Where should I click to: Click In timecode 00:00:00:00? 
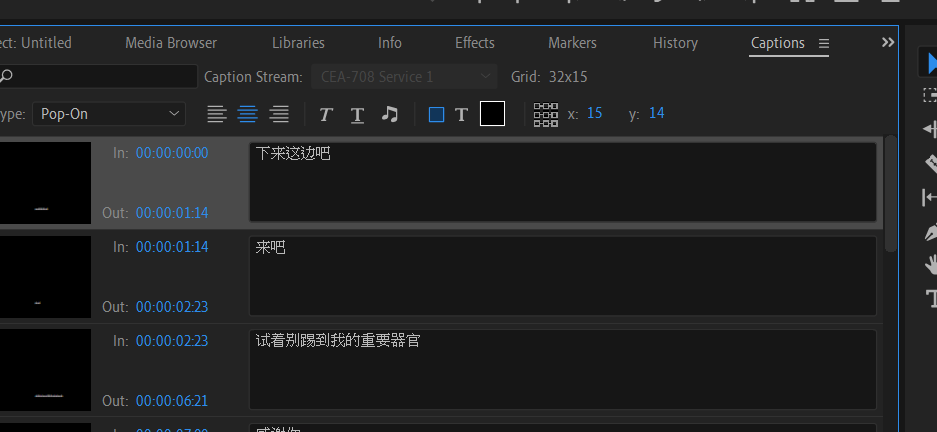(172, 153)
